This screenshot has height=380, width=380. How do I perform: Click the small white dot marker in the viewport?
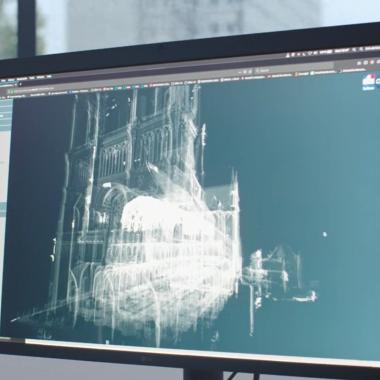coord(325,234)
